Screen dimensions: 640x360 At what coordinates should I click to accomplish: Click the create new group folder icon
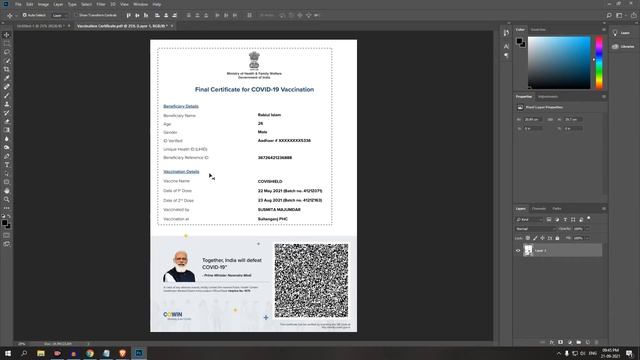click(579, 342)
